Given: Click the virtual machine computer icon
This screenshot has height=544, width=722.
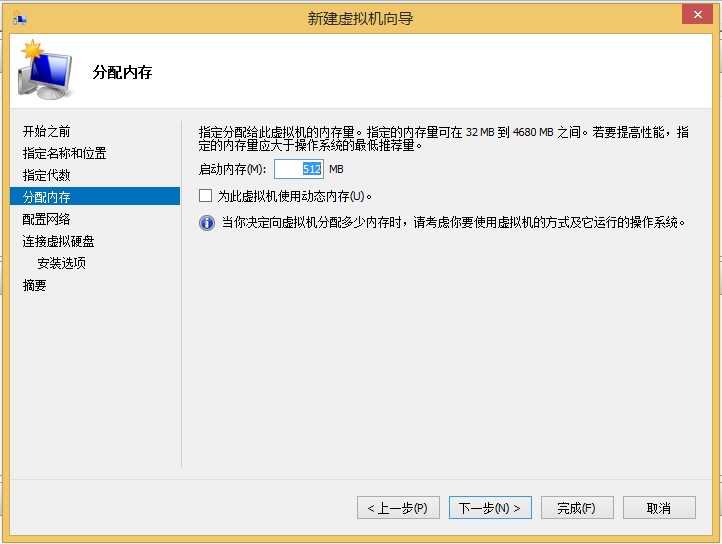Looking at the screenshot, I should [45, 70].
